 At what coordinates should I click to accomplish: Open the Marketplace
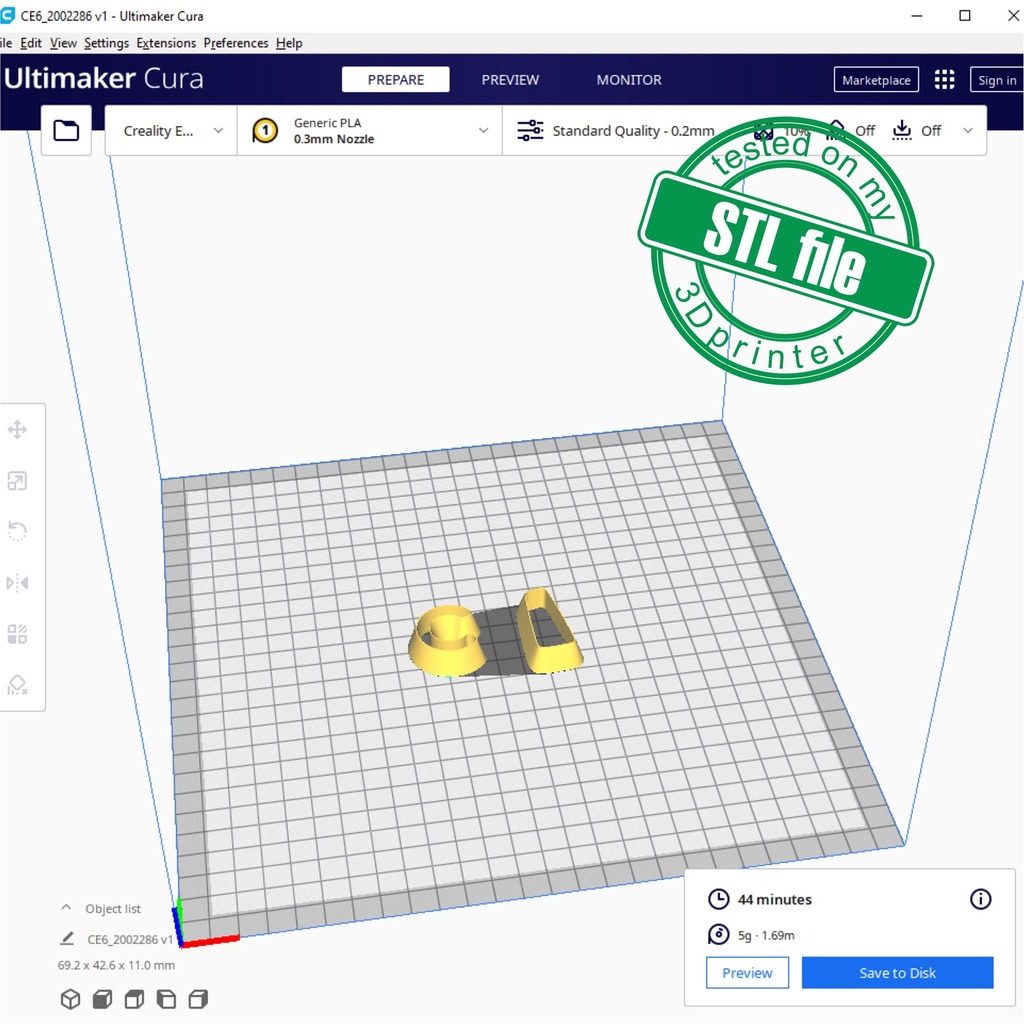pyautogui.click(x=876, y=80)
